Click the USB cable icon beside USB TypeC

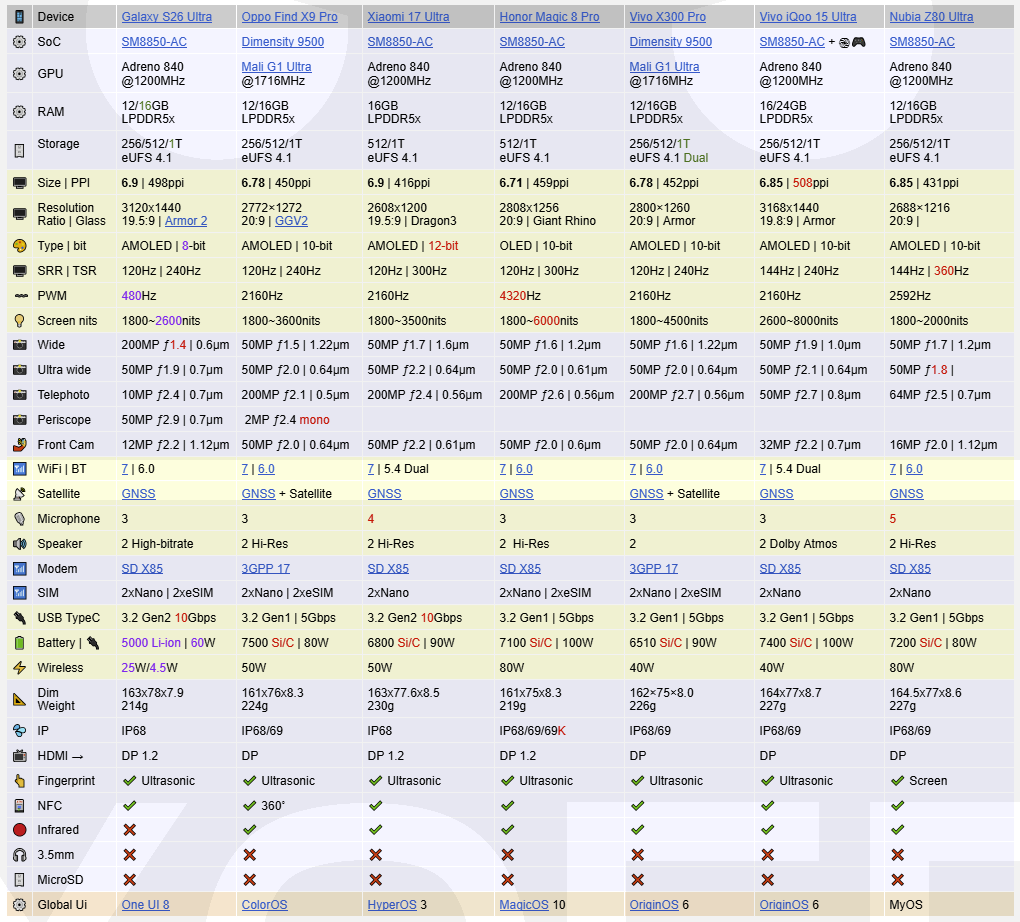click(20, 617)
